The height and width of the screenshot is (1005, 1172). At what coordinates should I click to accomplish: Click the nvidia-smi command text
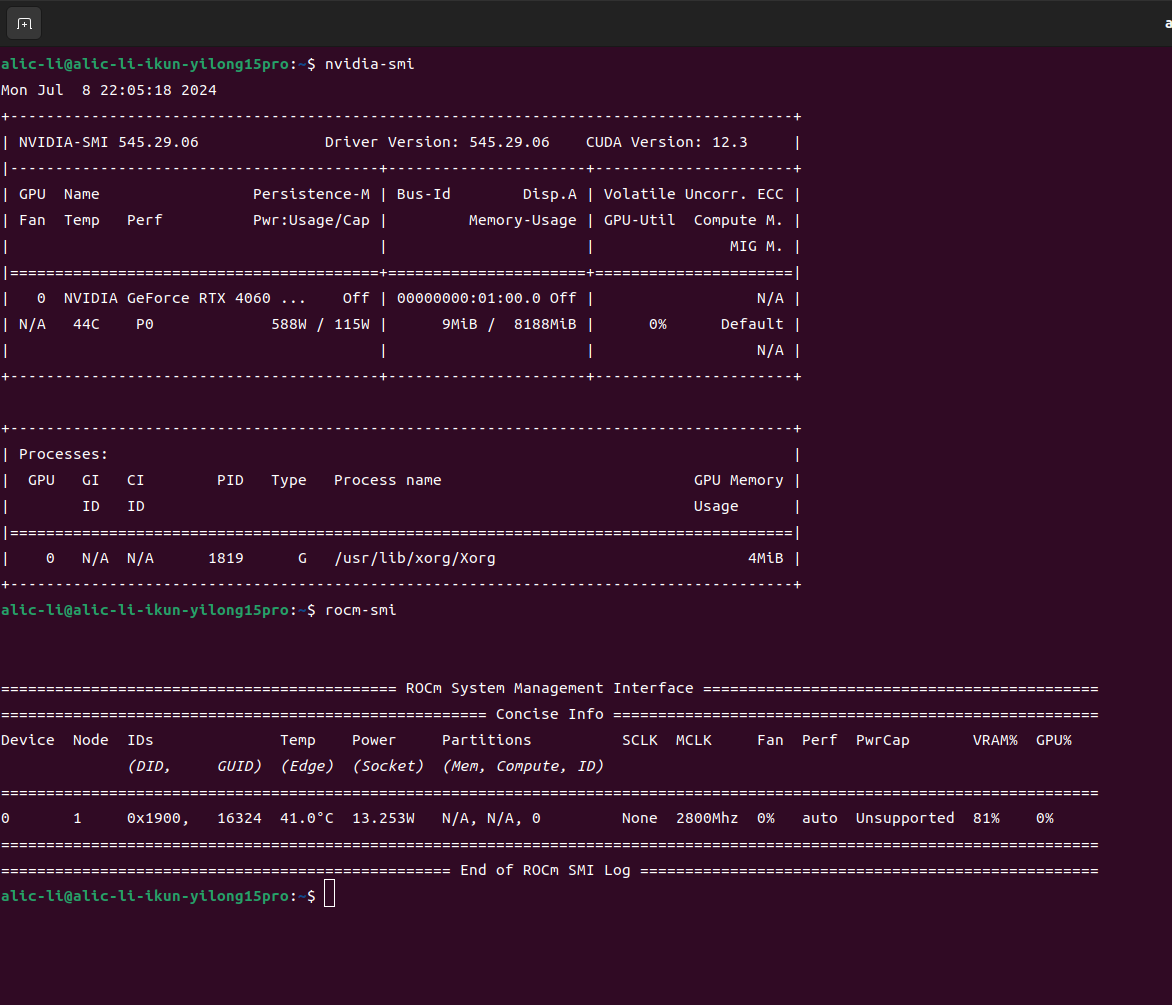(x=369, y=64)
